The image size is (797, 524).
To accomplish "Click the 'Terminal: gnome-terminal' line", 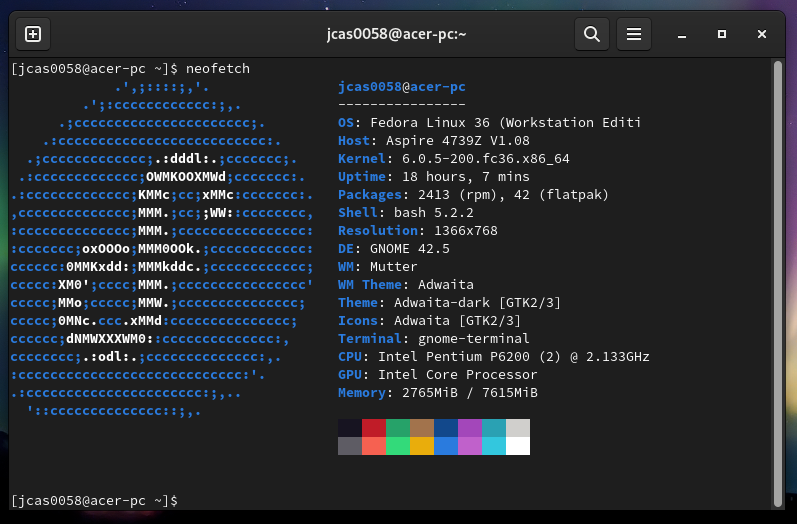I will (x=434, y=338).
